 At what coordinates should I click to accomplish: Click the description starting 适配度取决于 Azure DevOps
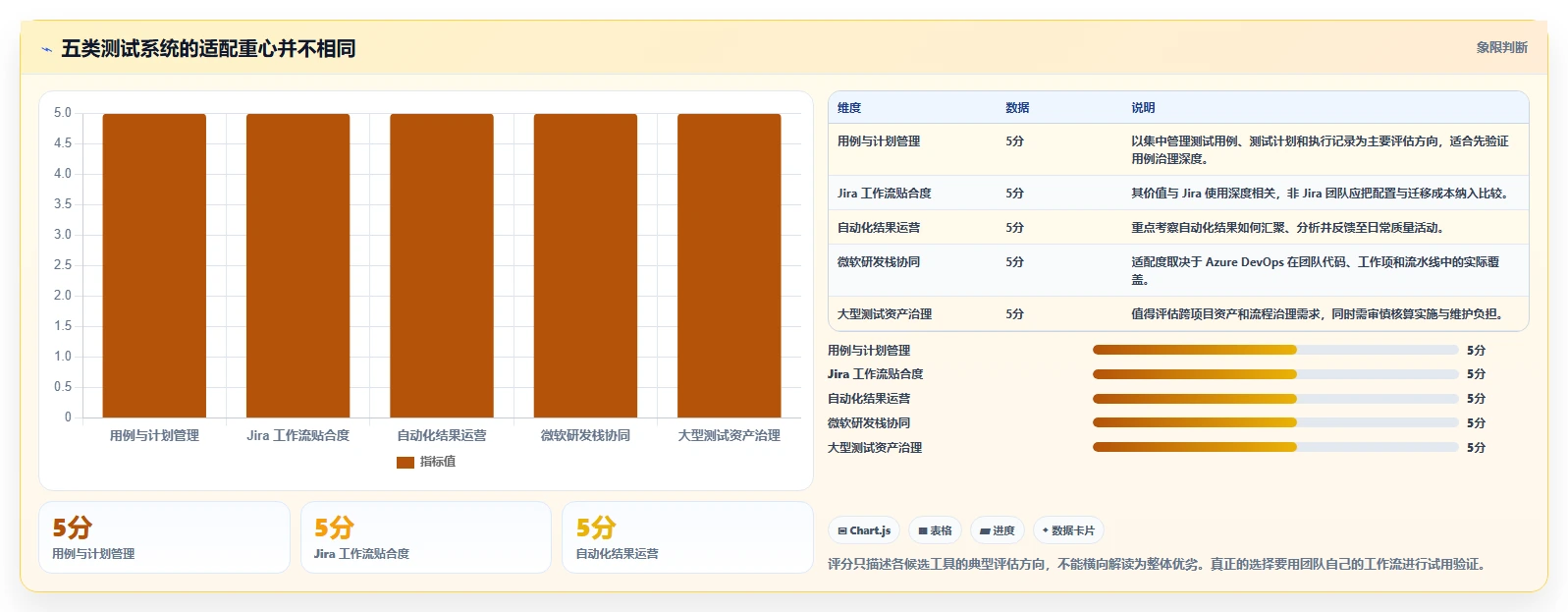pyautogui.click(x=1315, y=271)
